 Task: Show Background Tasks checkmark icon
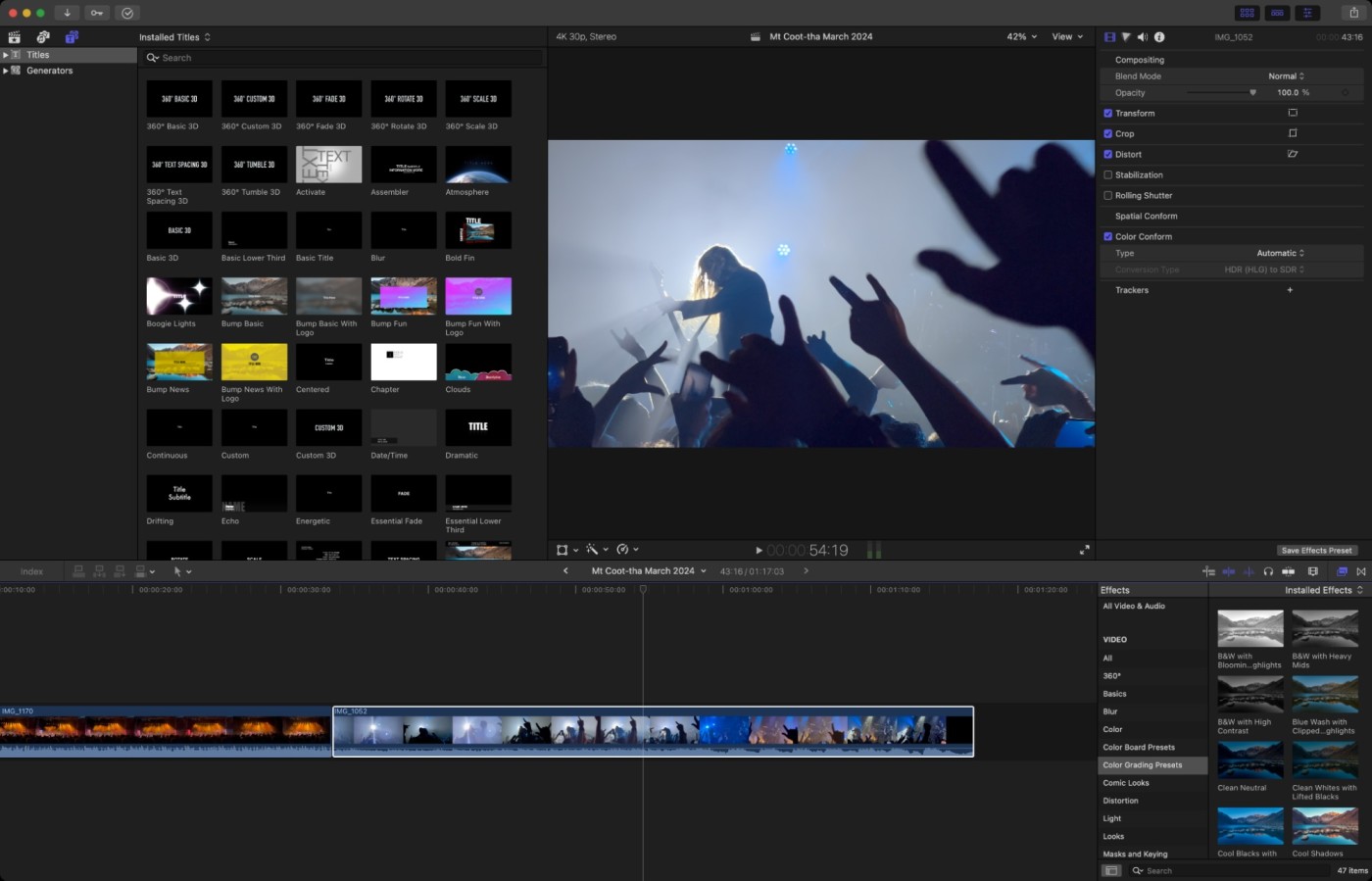point(127,13)
